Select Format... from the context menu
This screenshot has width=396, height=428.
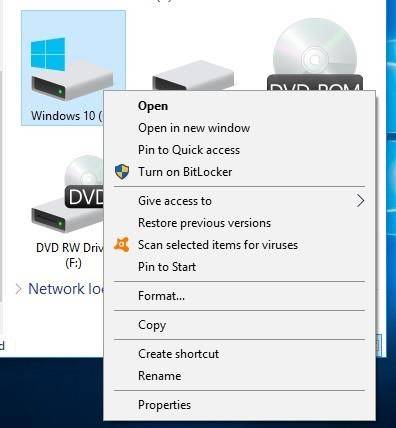[239, 296]
